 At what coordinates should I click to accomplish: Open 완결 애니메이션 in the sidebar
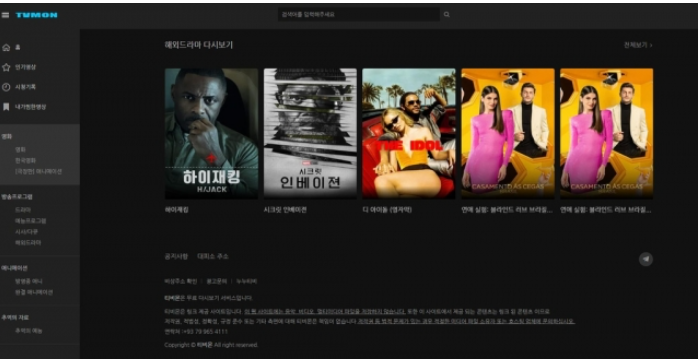[34, 292]
